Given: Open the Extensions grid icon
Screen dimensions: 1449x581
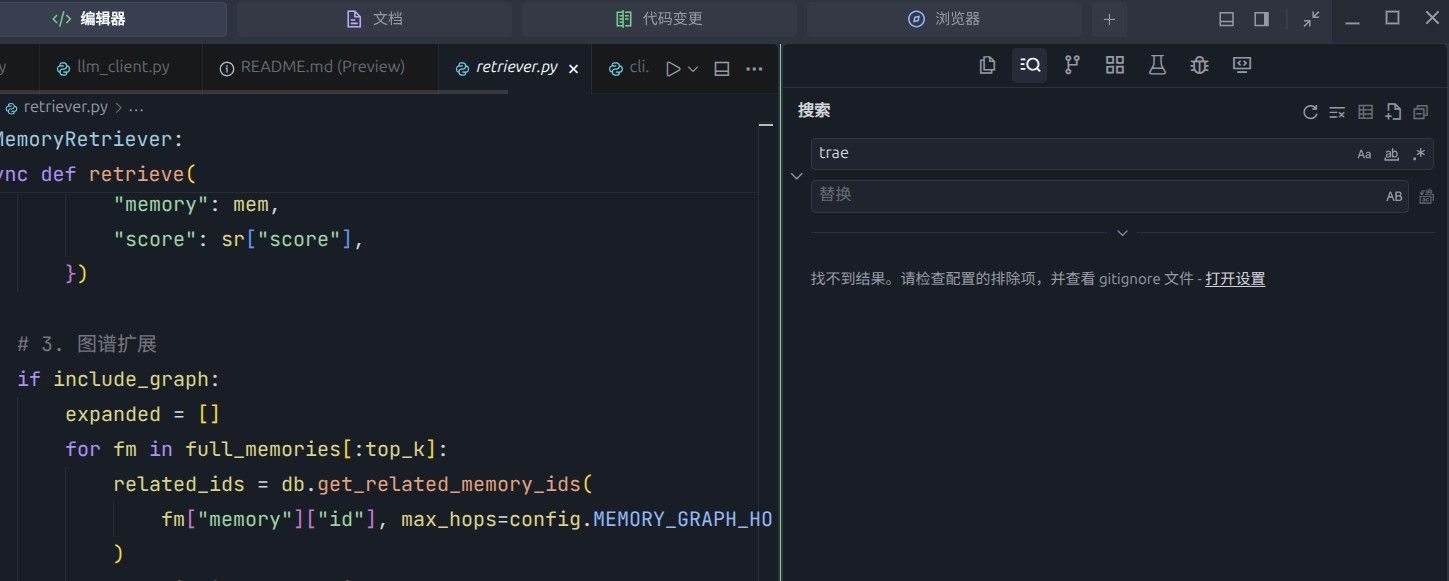Looking at the screenshot, I should [x=1115, y=65].
